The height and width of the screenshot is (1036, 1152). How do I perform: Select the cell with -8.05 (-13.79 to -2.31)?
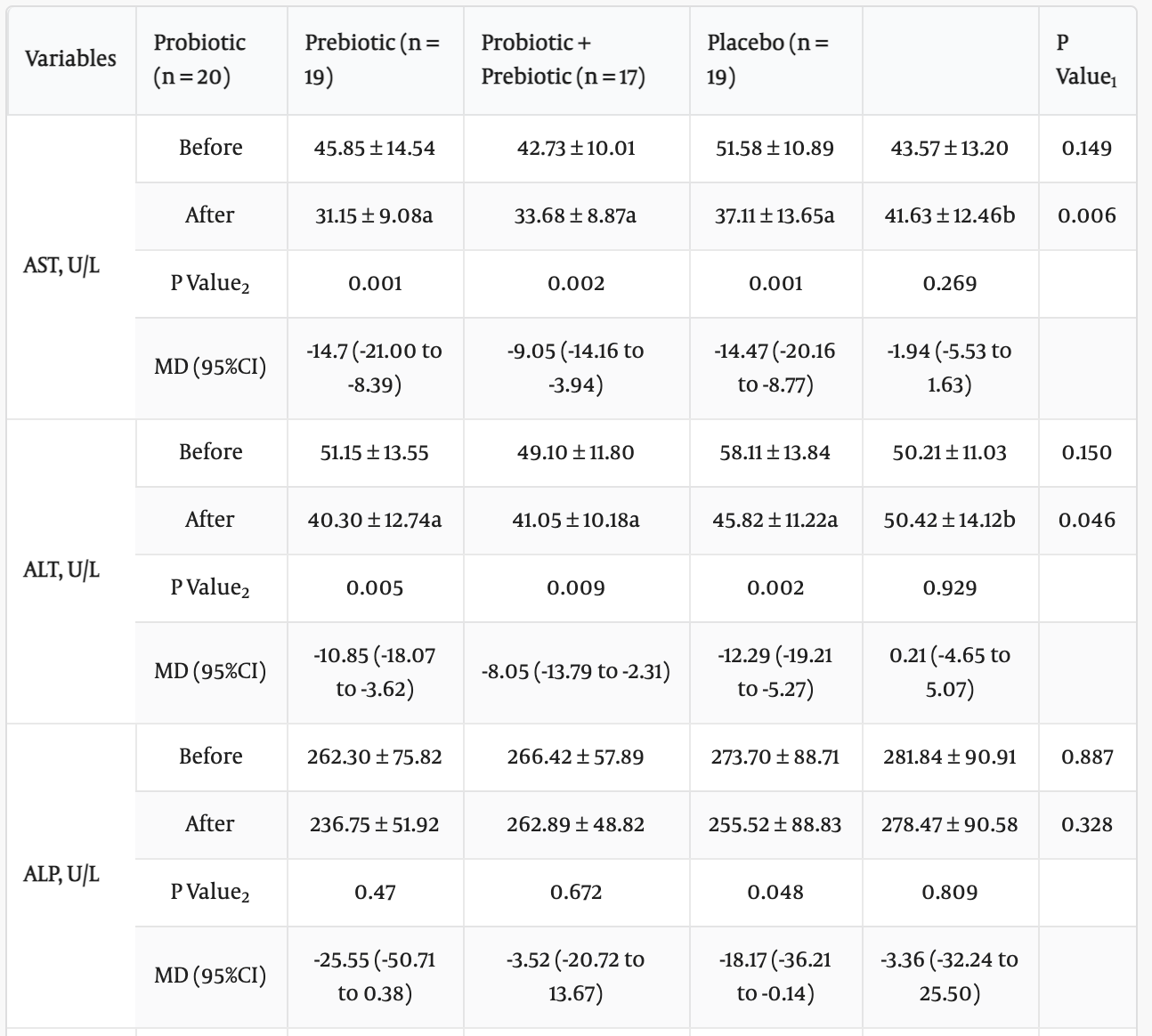tap(577, 673)
